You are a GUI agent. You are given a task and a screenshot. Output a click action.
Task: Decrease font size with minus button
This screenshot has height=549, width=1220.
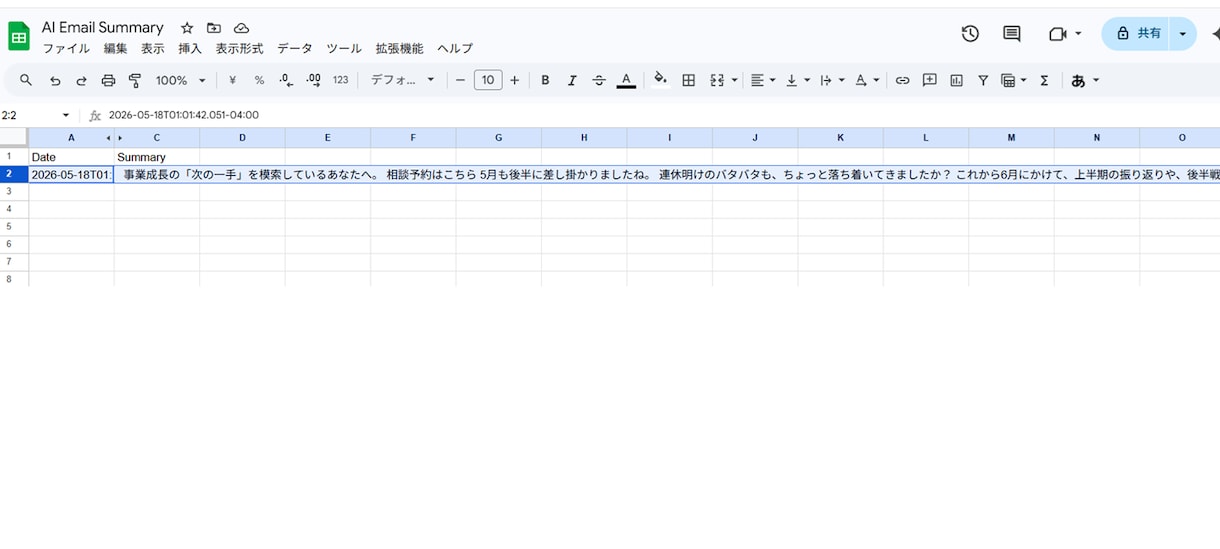[460, 80]
